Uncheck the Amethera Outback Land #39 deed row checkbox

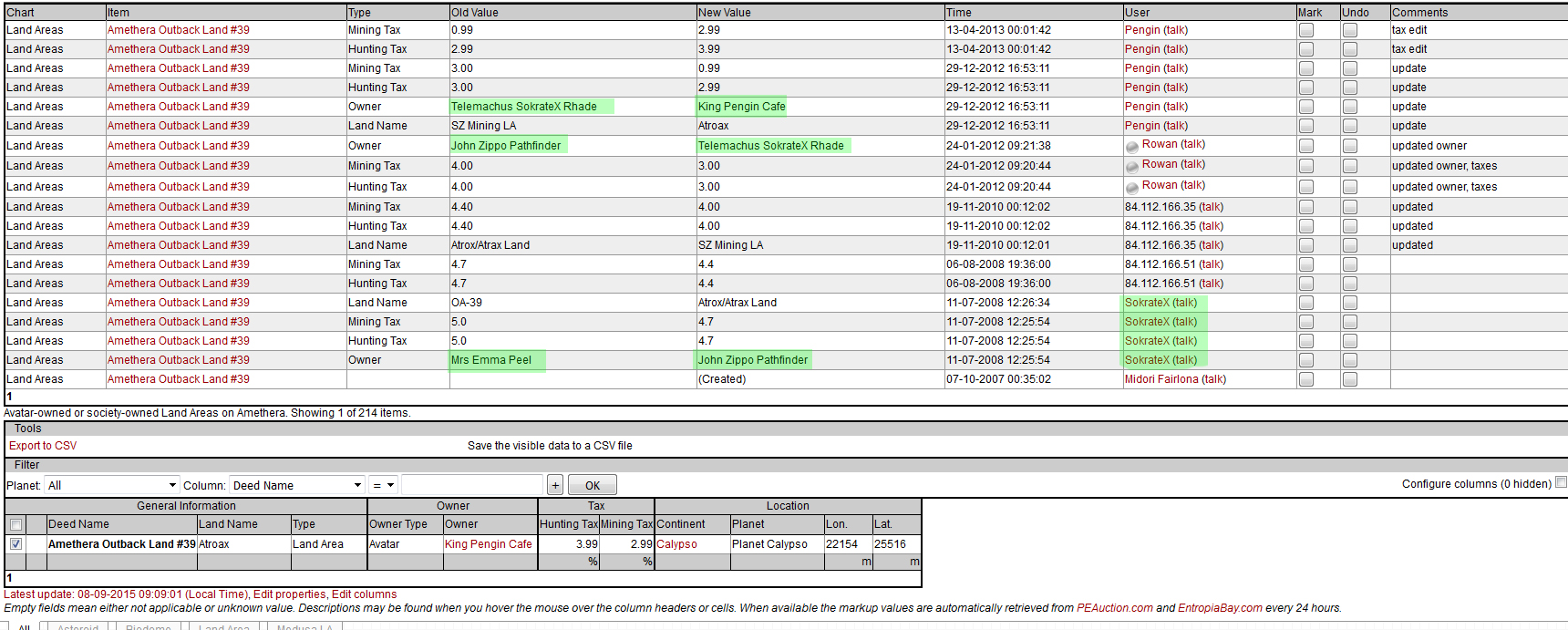15,544
